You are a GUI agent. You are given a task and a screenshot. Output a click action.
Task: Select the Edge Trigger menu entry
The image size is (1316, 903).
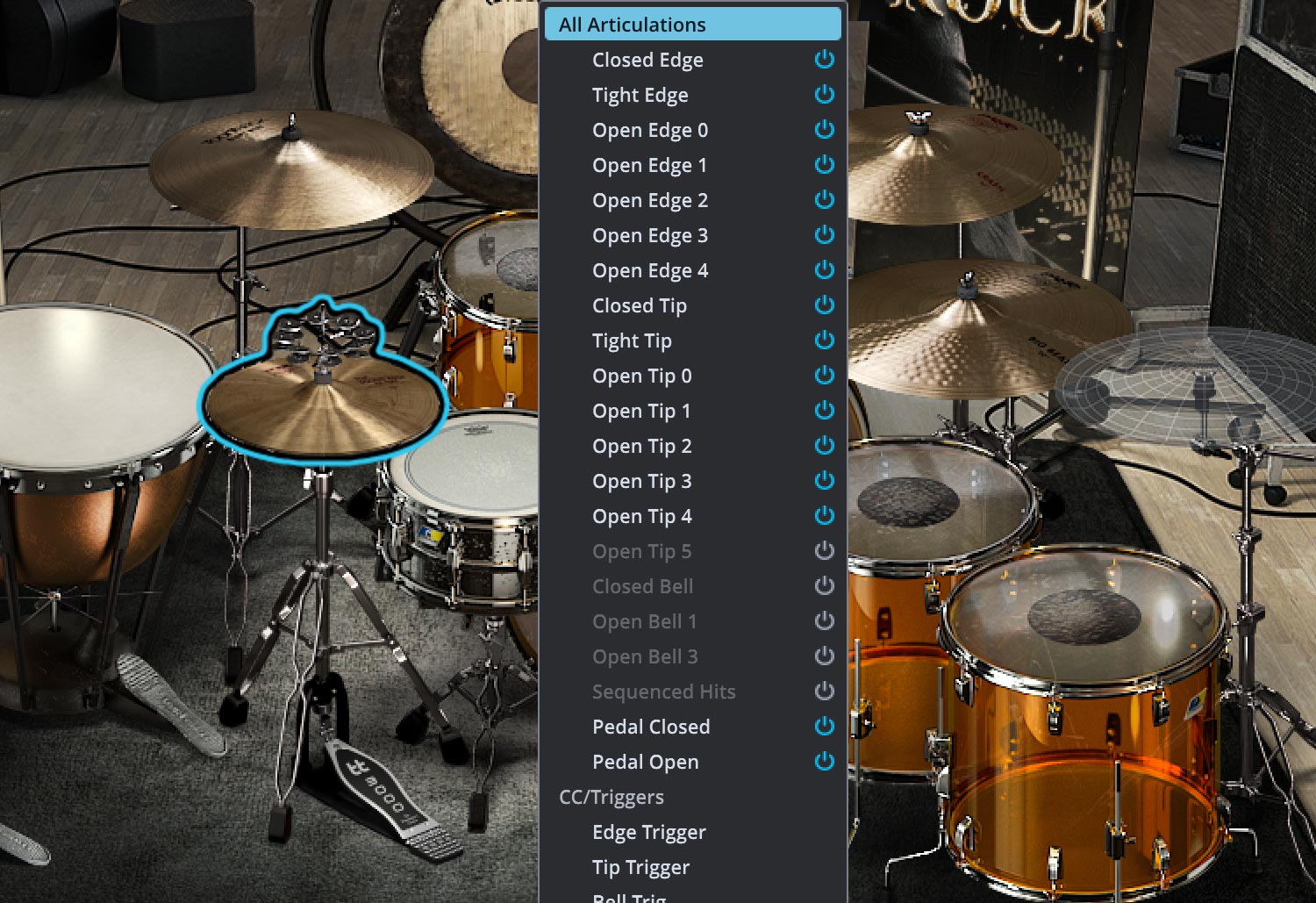tap(649, 832)
